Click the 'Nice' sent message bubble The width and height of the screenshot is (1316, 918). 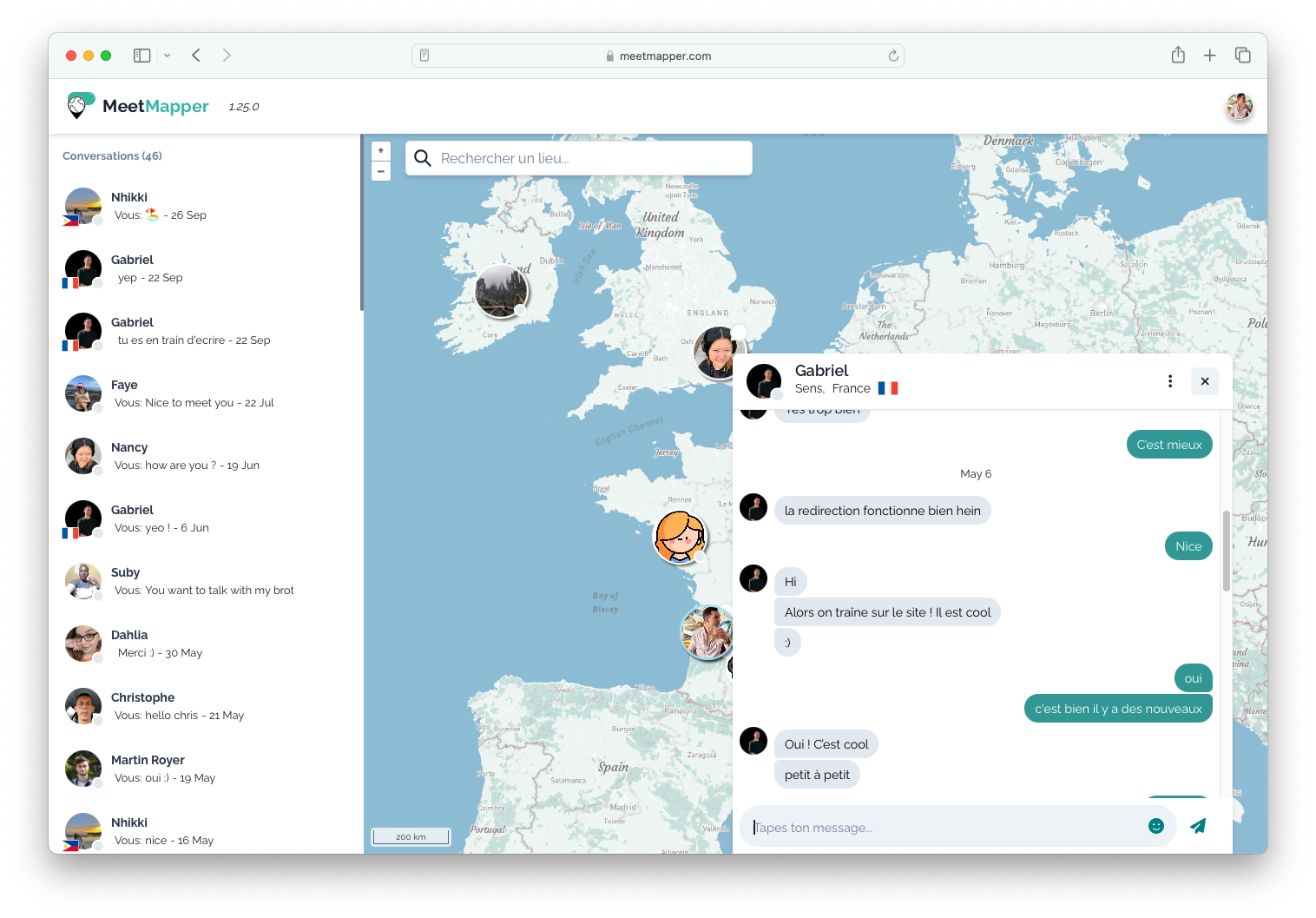1188,546
